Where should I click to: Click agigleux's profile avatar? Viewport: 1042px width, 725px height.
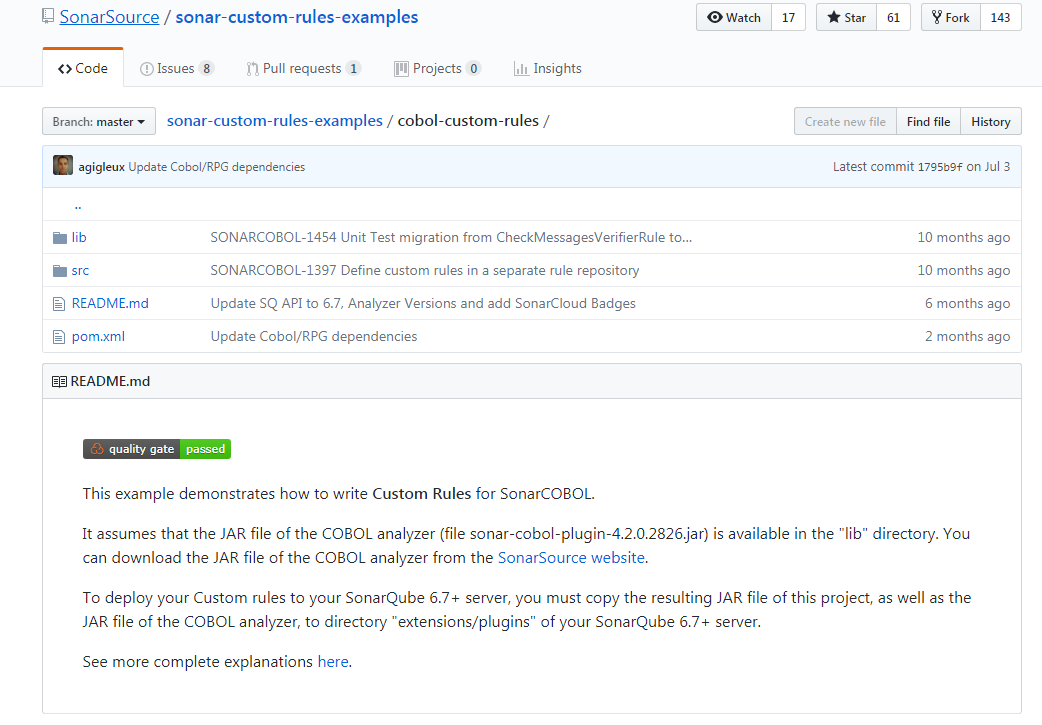click(62, 164)
